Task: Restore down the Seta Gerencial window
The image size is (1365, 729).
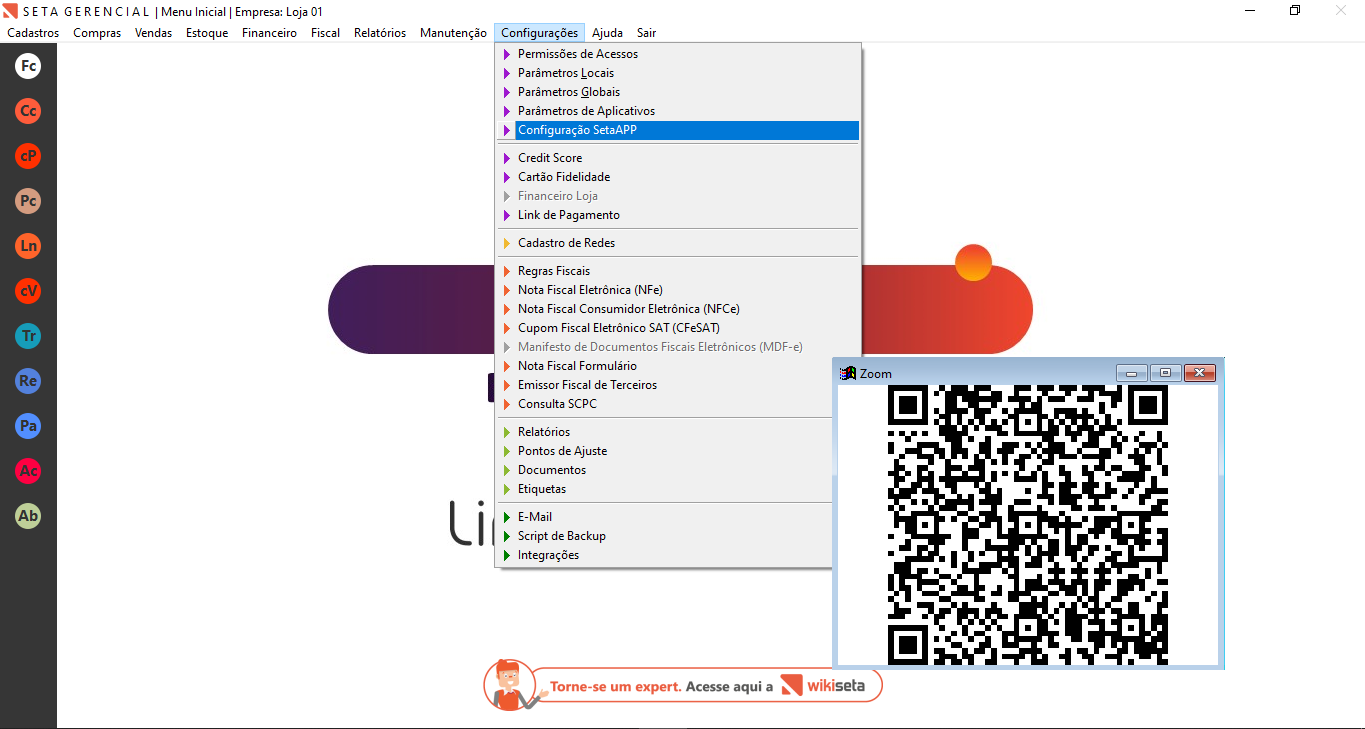Action: tap(1296, 10)
